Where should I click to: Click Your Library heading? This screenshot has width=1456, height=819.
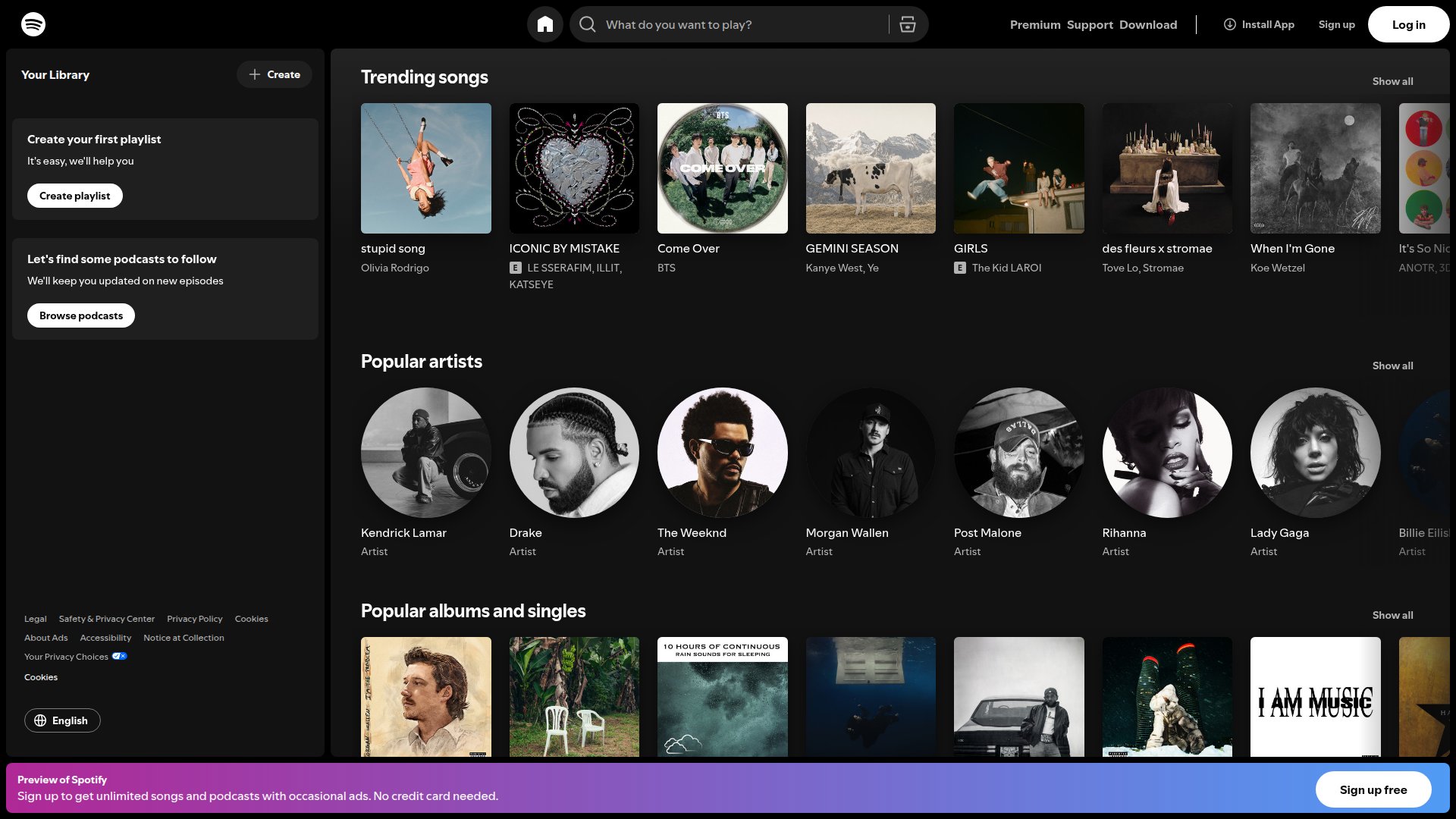click(x=55, y=74)
